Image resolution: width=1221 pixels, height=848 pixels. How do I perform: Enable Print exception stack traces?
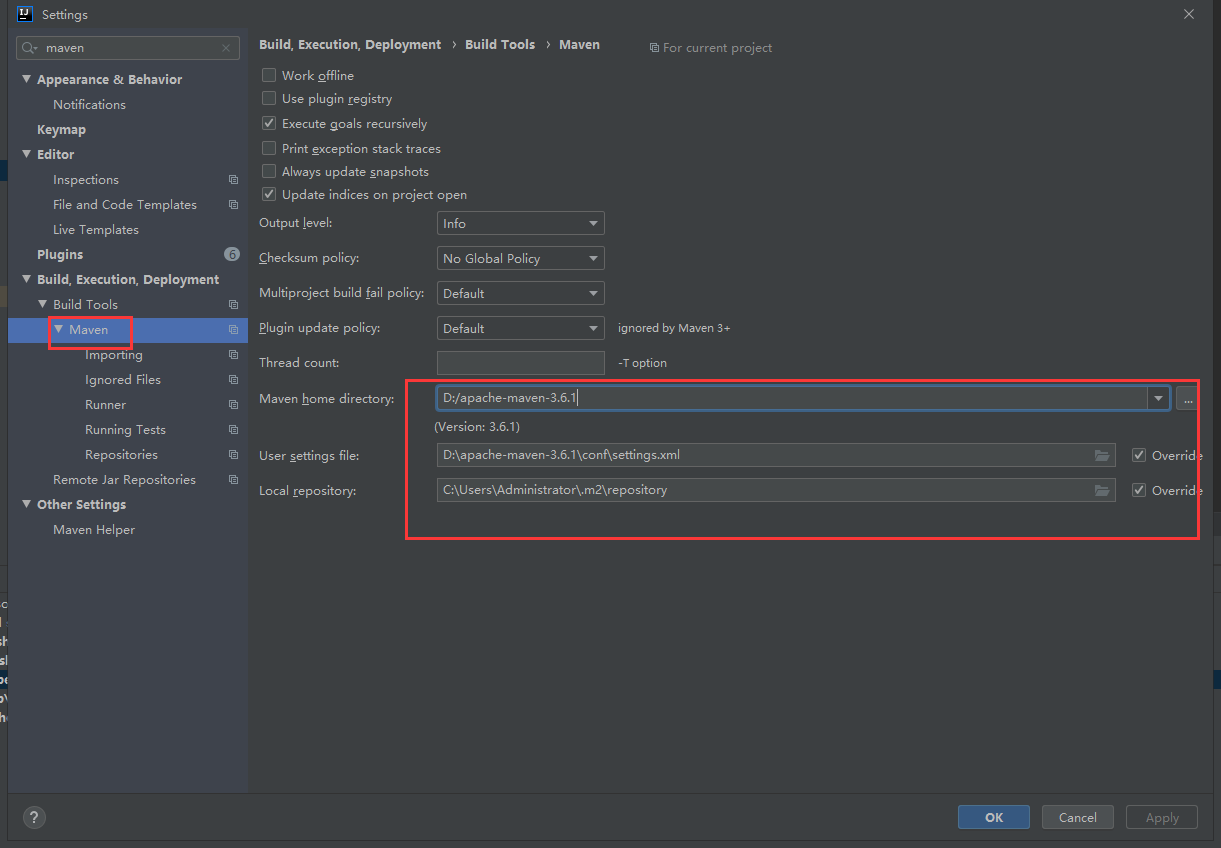point(269,148)
